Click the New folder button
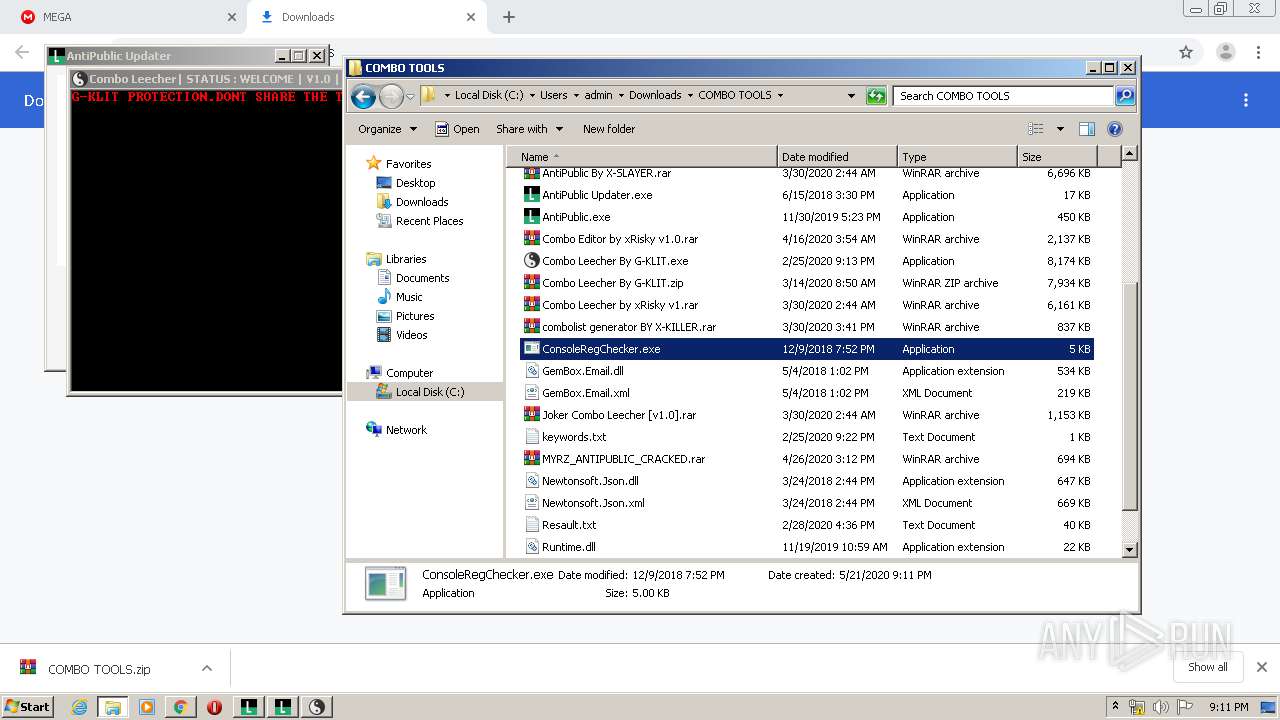 tap(609, 129)
